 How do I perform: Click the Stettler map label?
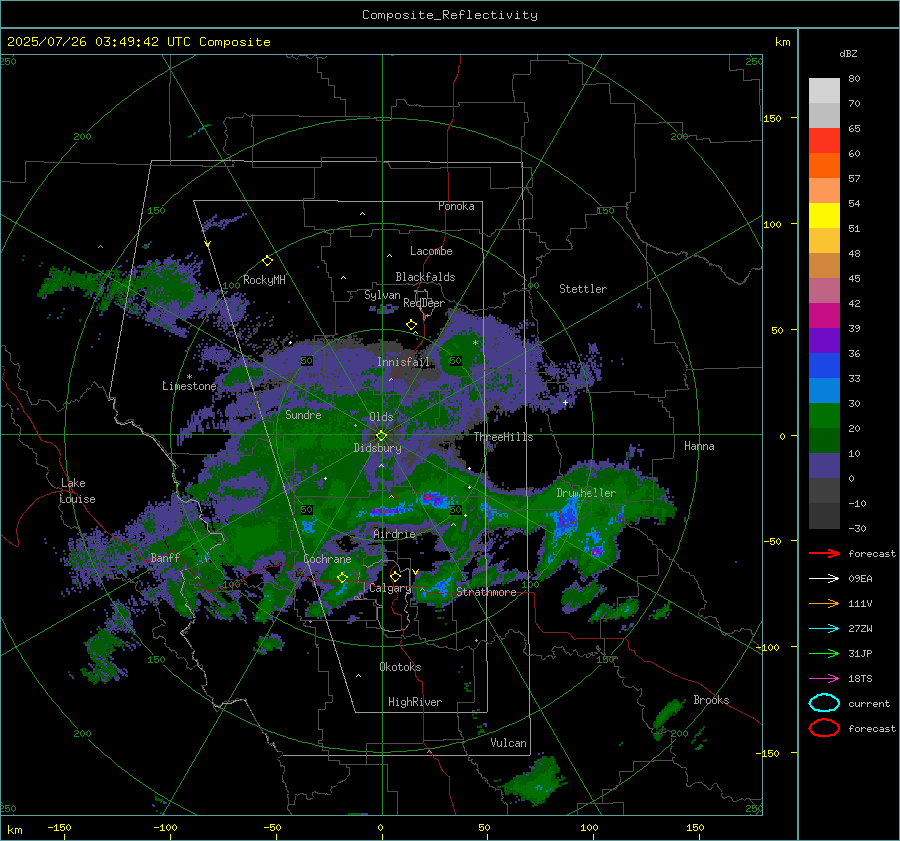583,289
